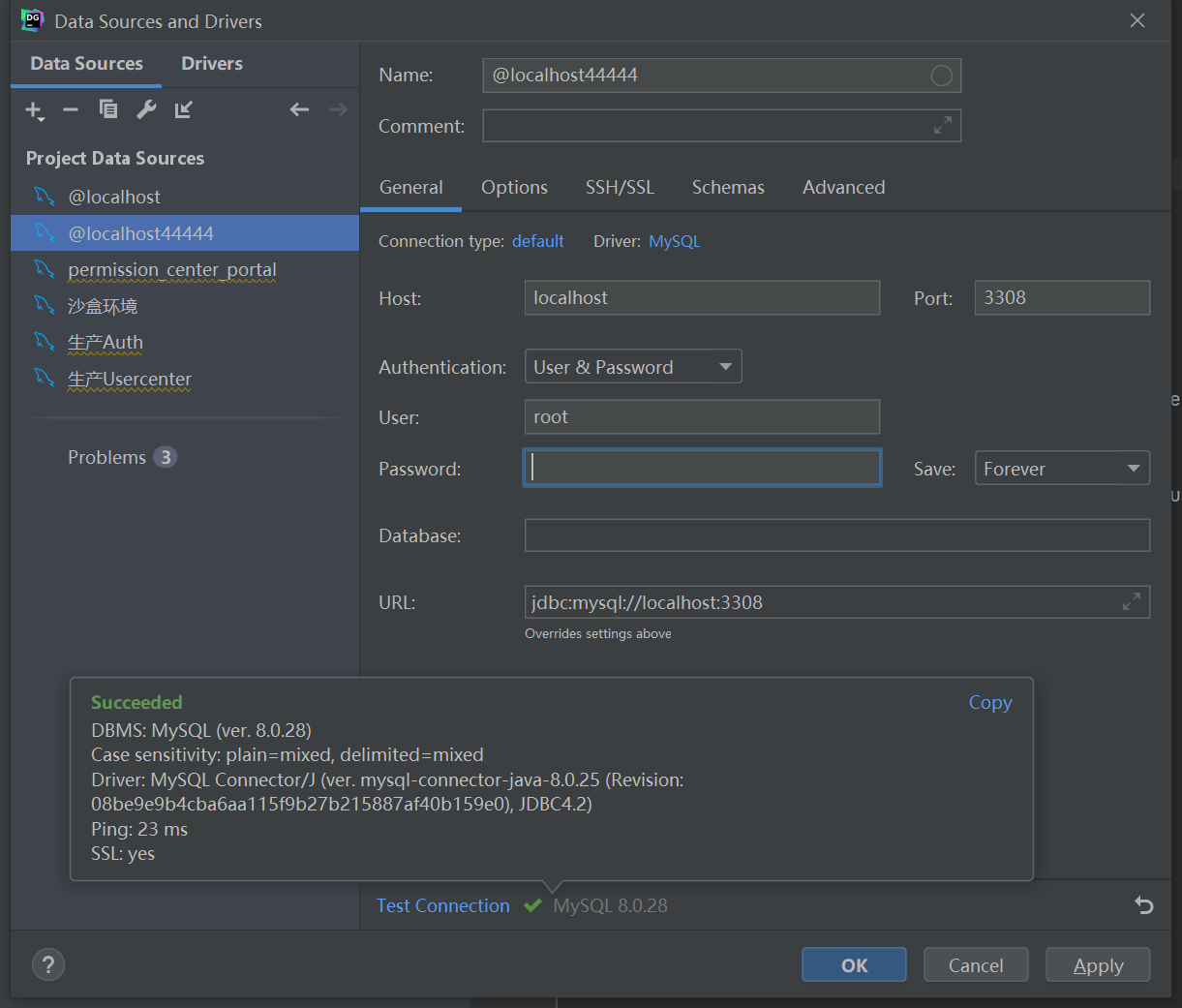Open the Save password dropdown
The width and height of the screenshot is (1182, 1008).
[x=1062, y=469]
